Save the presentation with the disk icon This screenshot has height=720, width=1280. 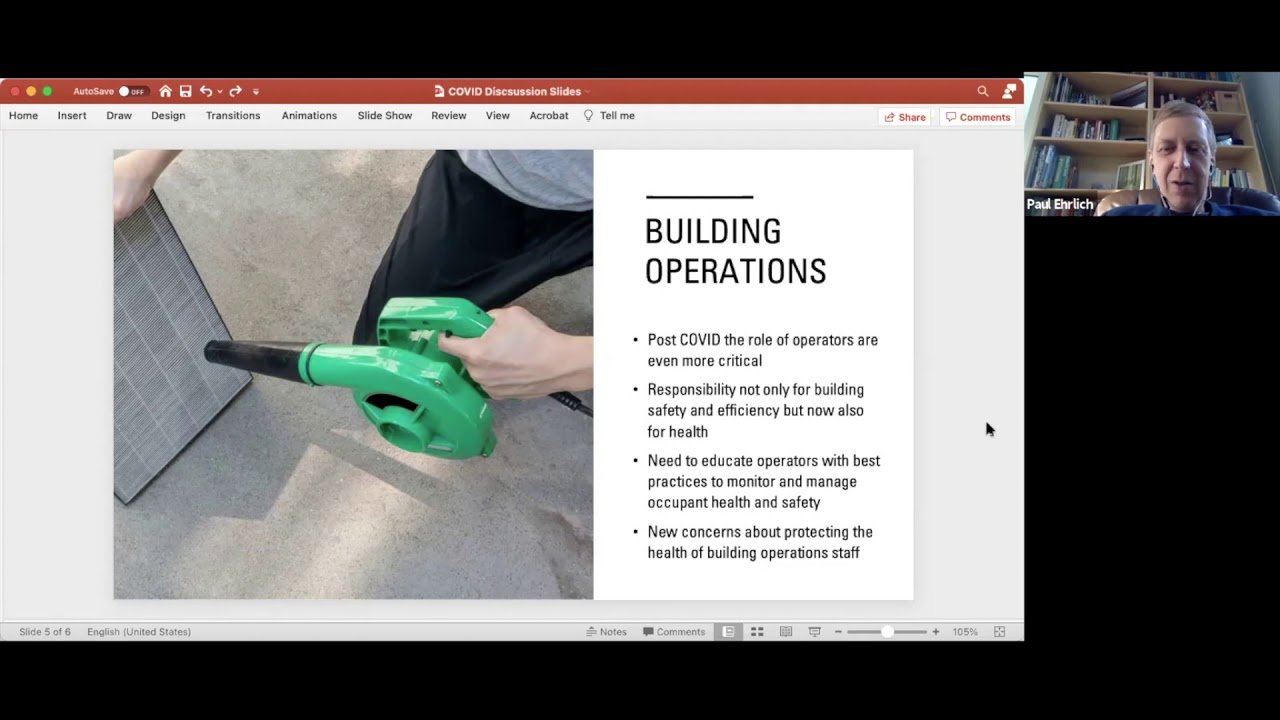(x=185, y=91)
